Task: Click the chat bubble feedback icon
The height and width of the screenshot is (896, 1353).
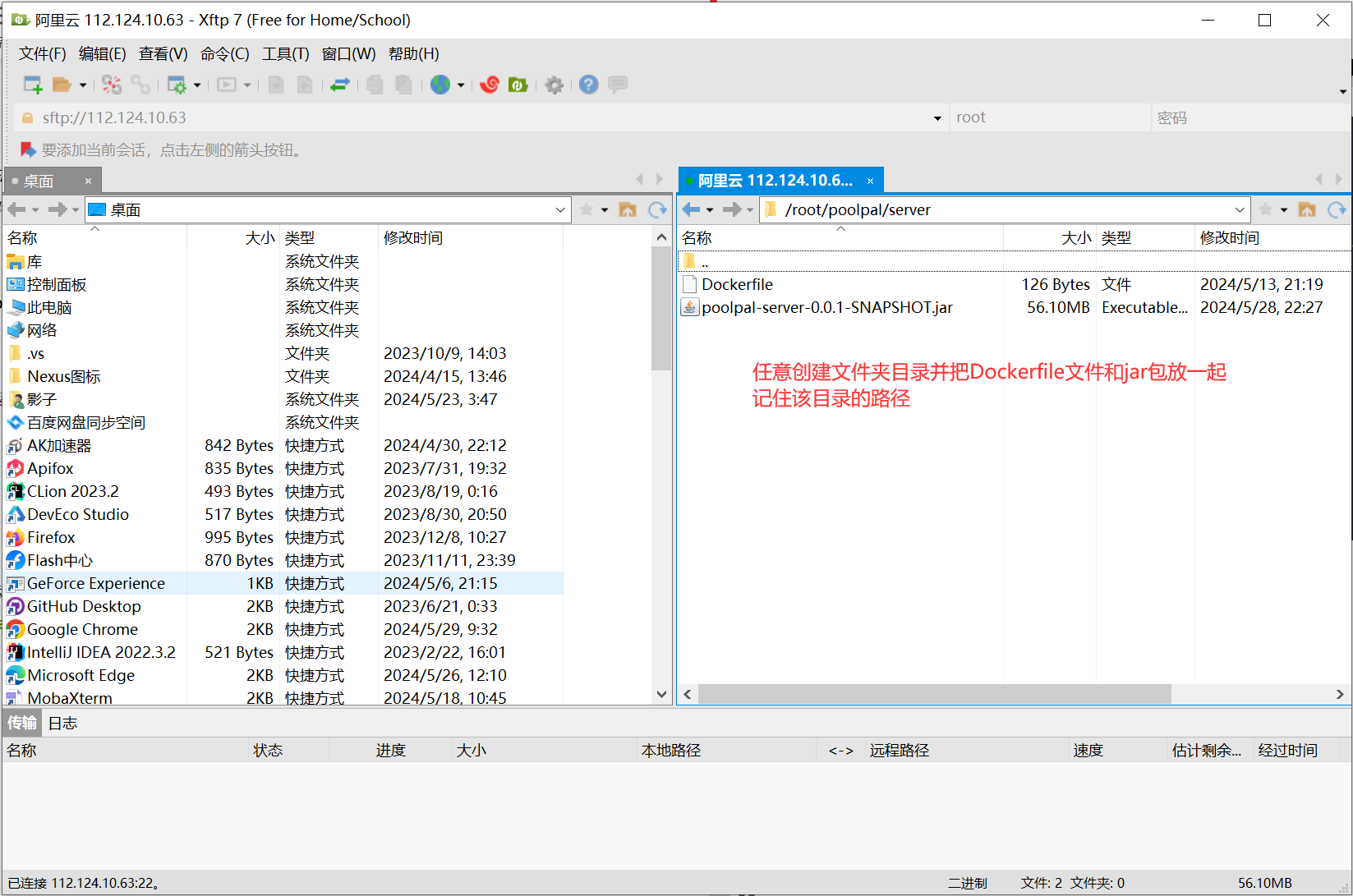Action: pos(618,85)
